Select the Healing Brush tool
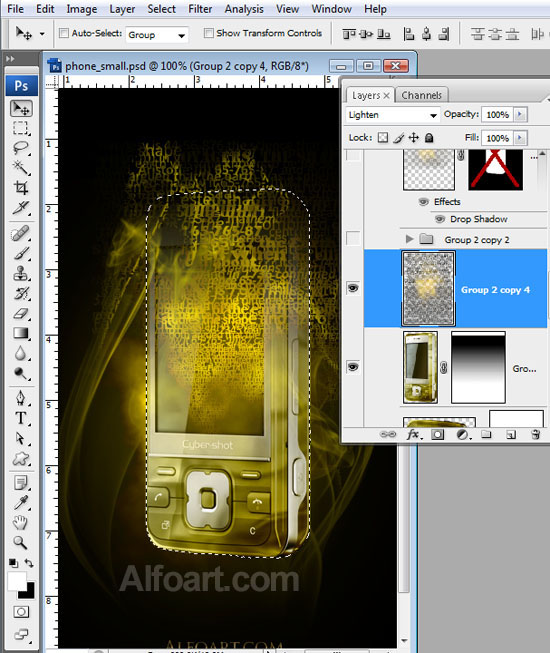This screenshot has height=653, width=550. (x=21, y=233)
